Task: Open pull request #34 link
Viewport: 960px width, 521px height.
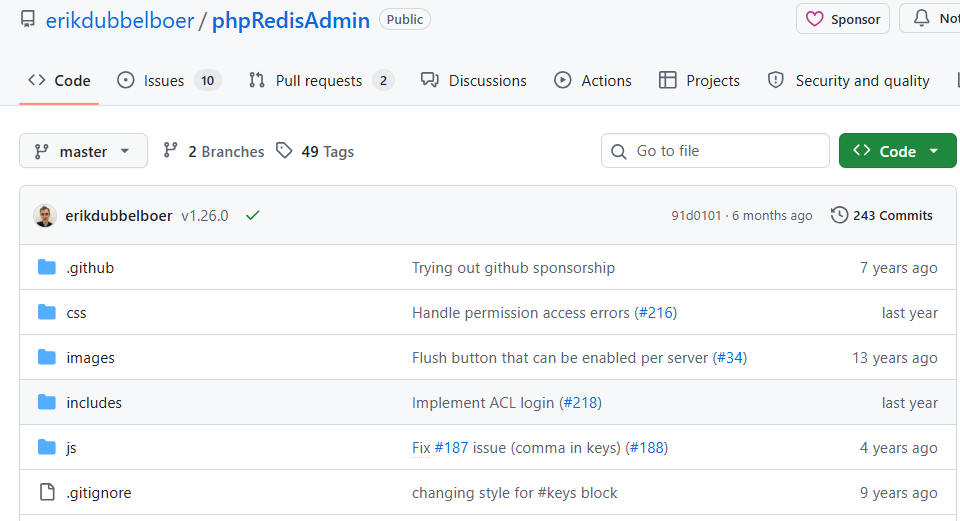Action: (730, 358)
